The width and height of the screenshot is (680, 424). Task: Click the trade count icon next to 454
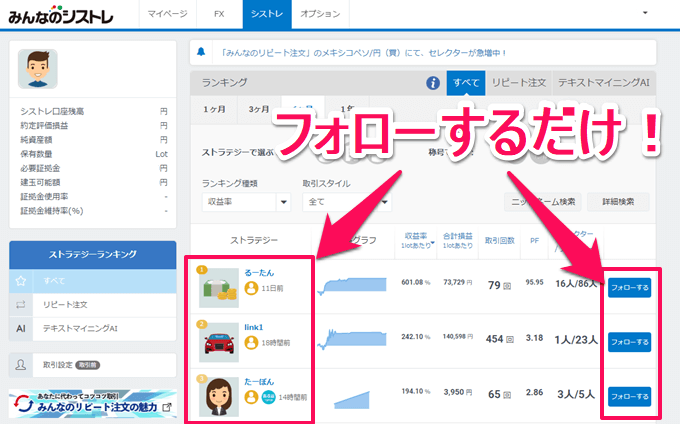pyautogui.click(x=510, y=339)
